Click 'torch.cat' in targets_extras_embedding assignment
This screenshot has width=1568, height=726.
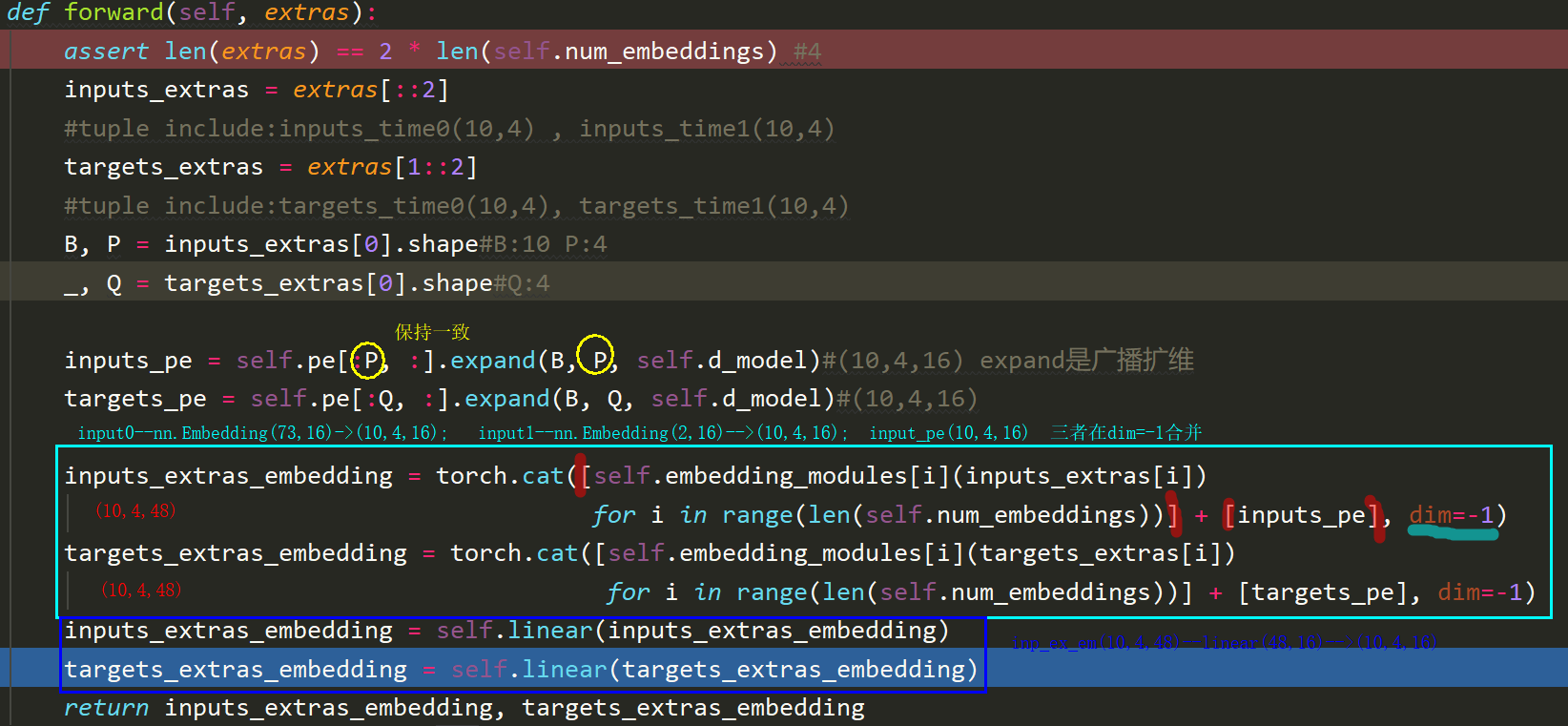[514, 553]
